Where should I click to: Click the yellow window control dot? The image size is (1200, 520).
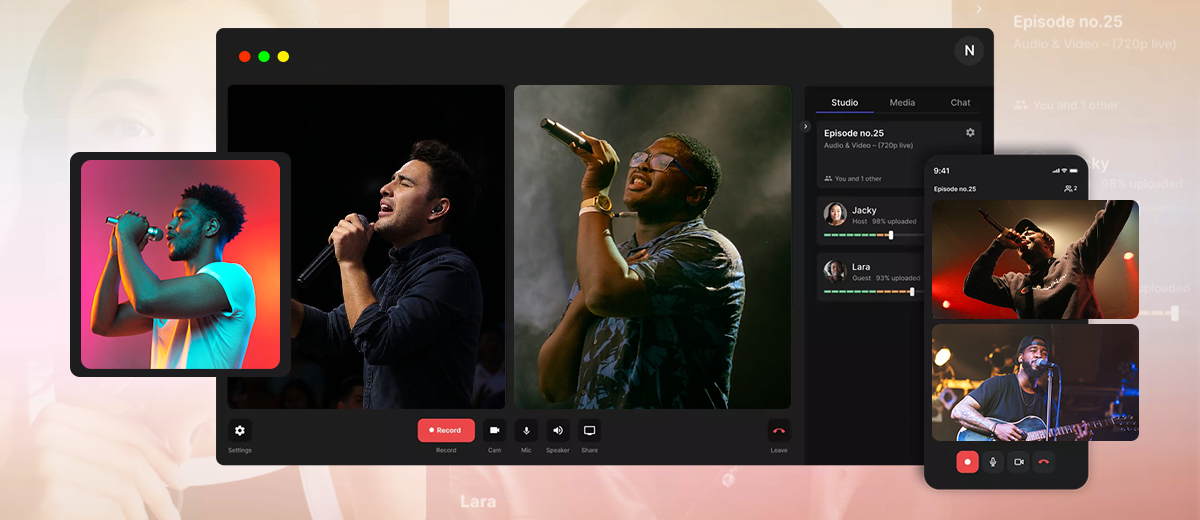(283, 57)
